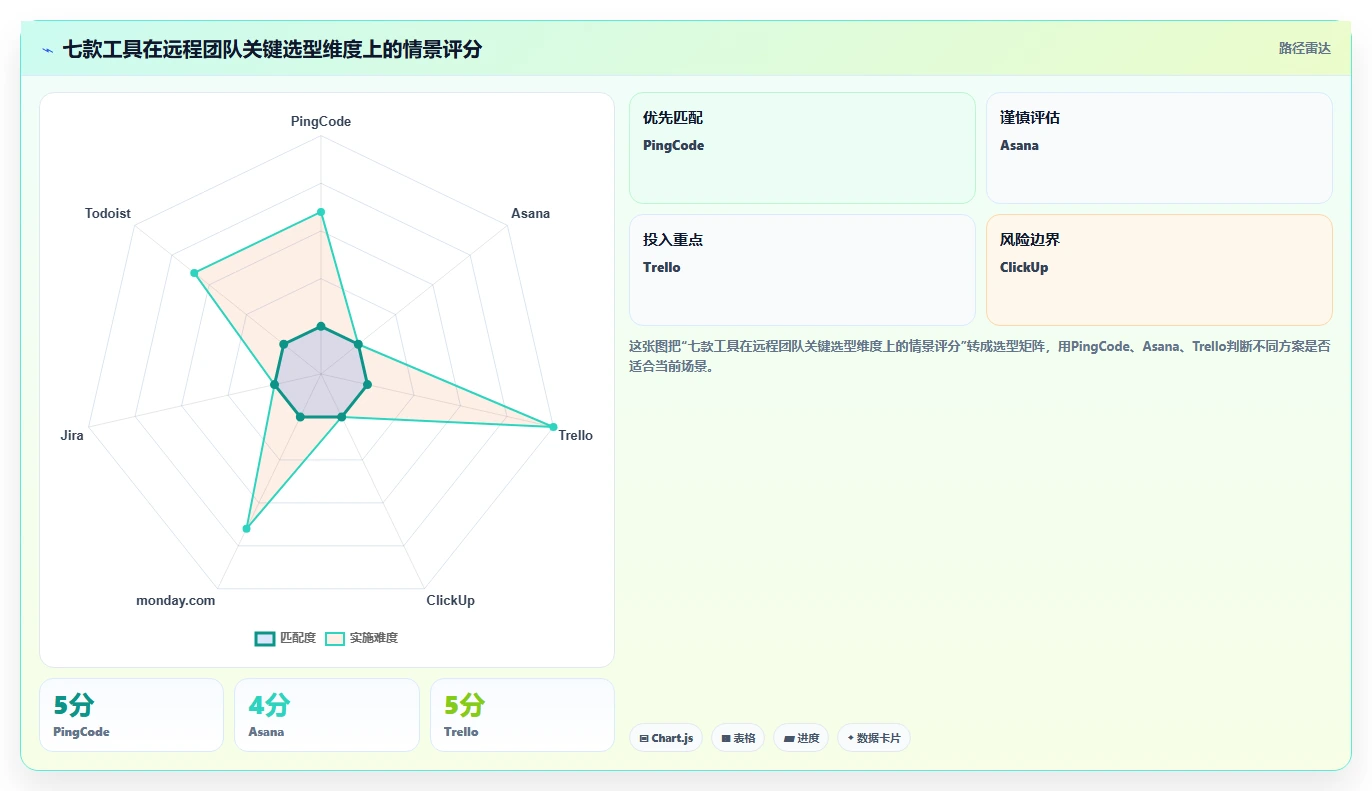Select the 进度 tag chip
Screen dimensions: 1372x791
point(801,738)
